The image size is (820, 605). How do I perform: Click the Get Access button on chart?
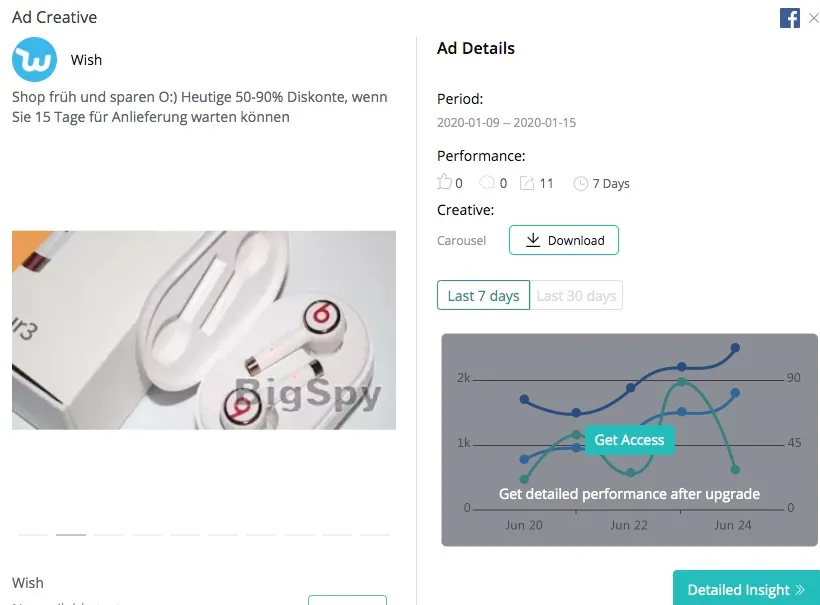[629, 440]
